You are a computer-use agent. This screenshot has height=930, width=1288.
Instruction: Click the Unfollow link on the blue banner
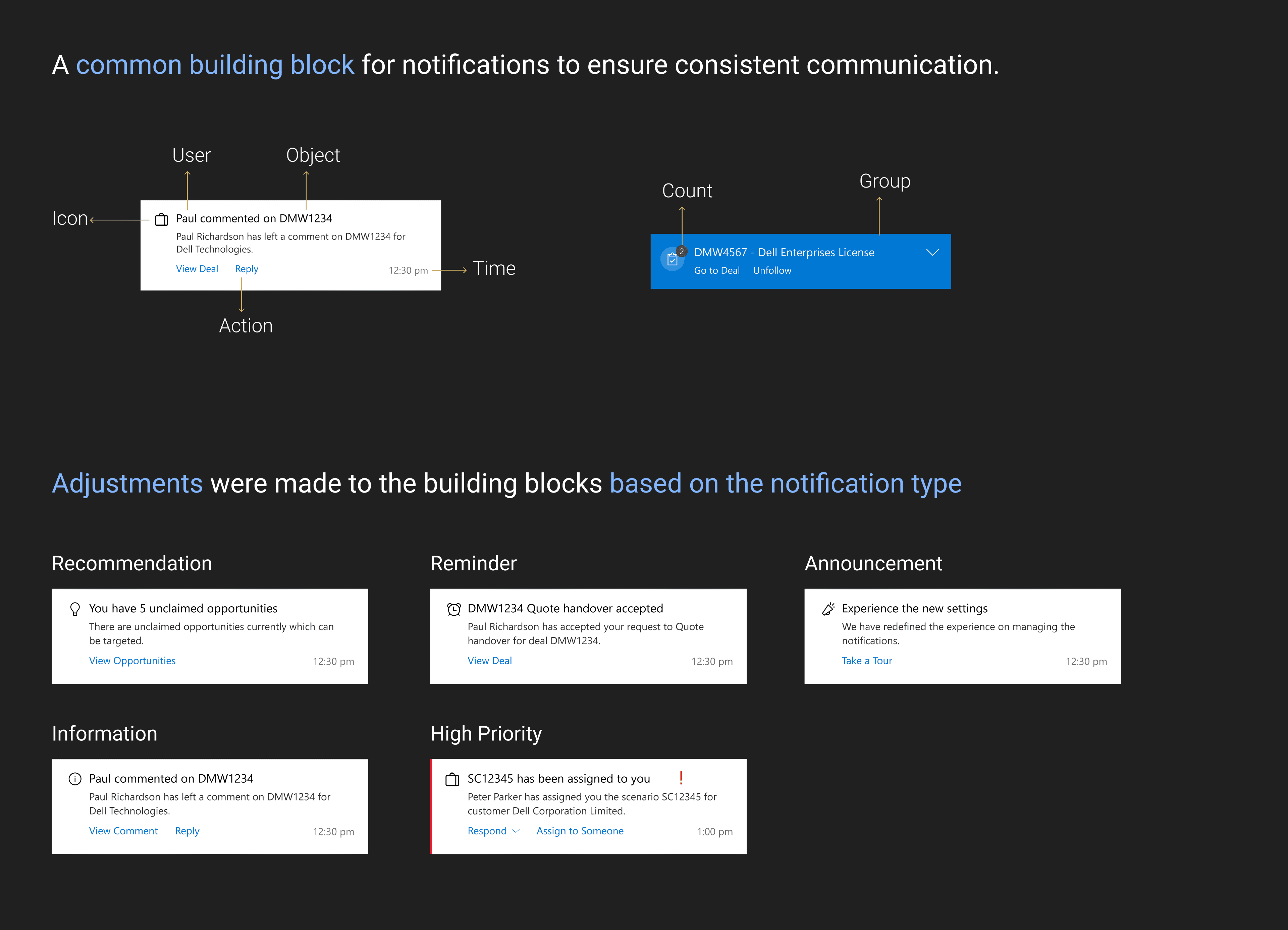772,270
